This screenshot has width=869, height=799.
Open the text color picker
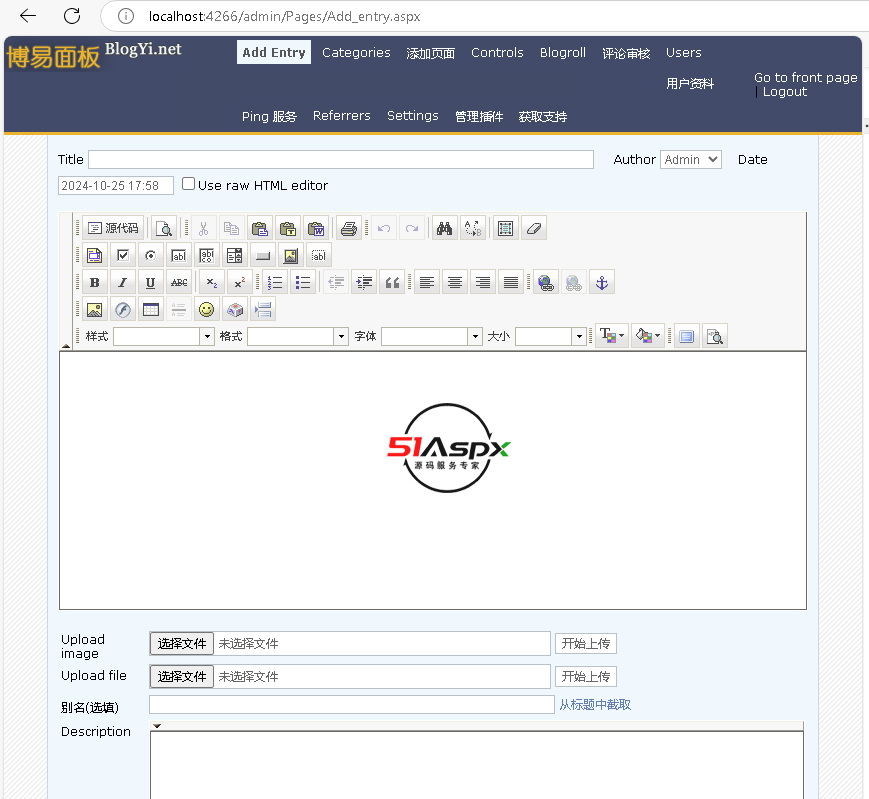coord(612,336)
